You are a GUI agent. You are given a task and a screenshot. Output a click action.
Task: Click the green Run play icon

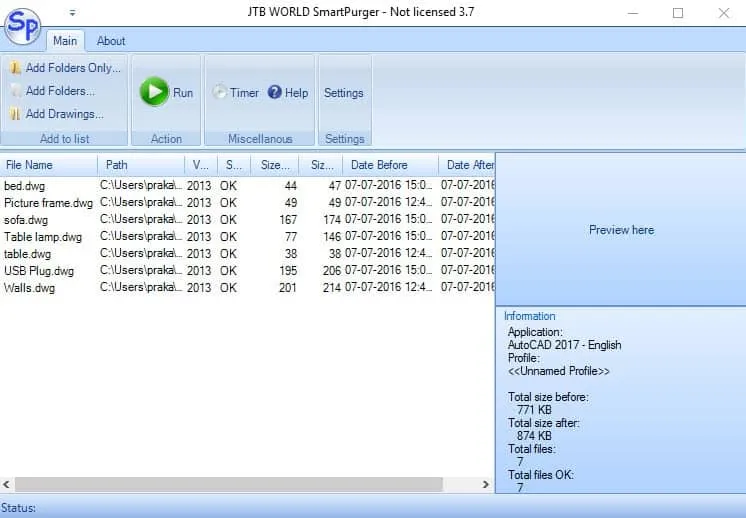click(x=154, y=92)
